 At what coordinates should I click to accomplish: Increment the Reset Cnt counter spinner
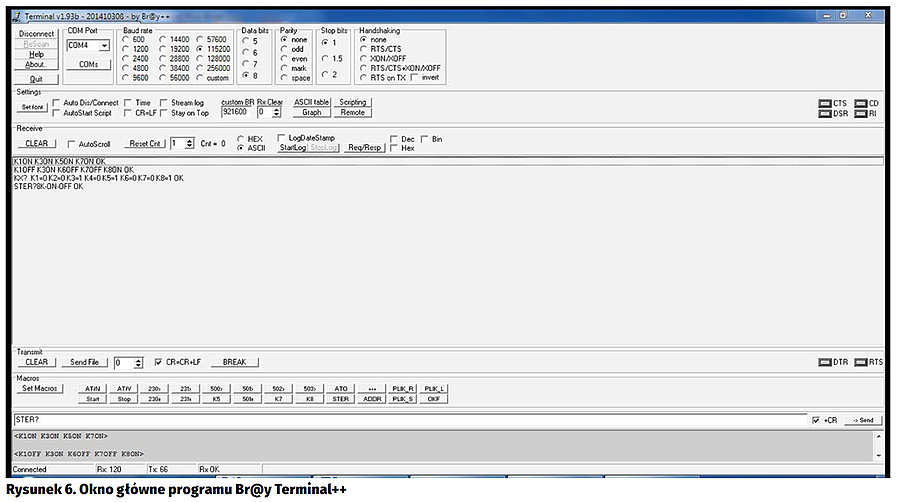click(x=191, y=140)
